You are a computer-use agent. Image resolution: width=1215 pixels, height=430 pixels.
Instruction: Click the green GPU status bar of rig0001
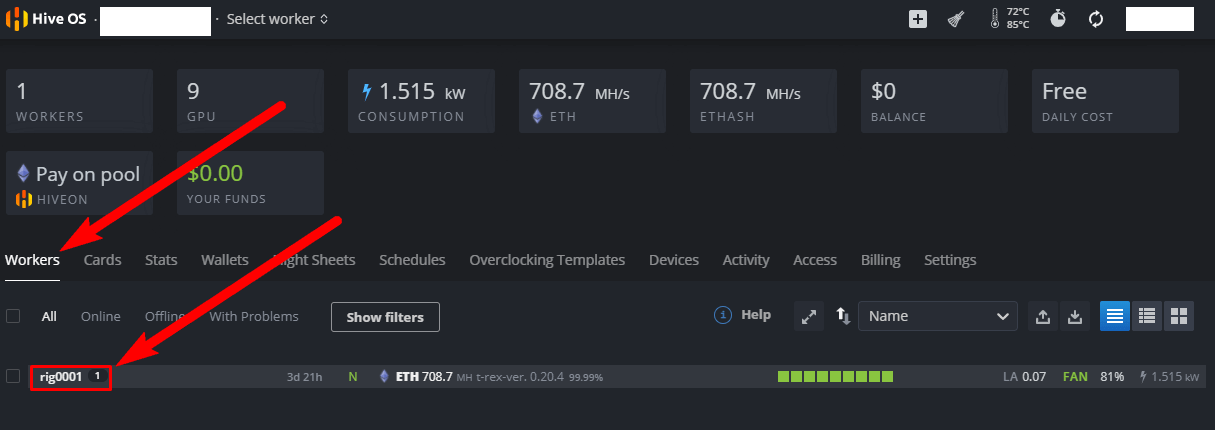click(835, 377)
